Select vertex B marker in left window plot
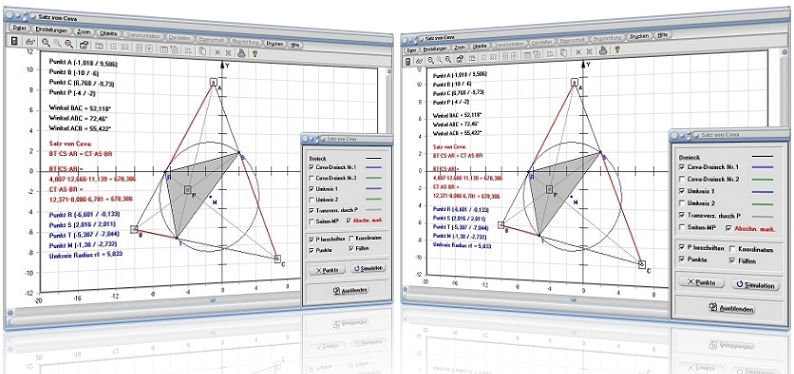This screenshot has width=794, height=374. pyautogui.click(x=134, y=229)
